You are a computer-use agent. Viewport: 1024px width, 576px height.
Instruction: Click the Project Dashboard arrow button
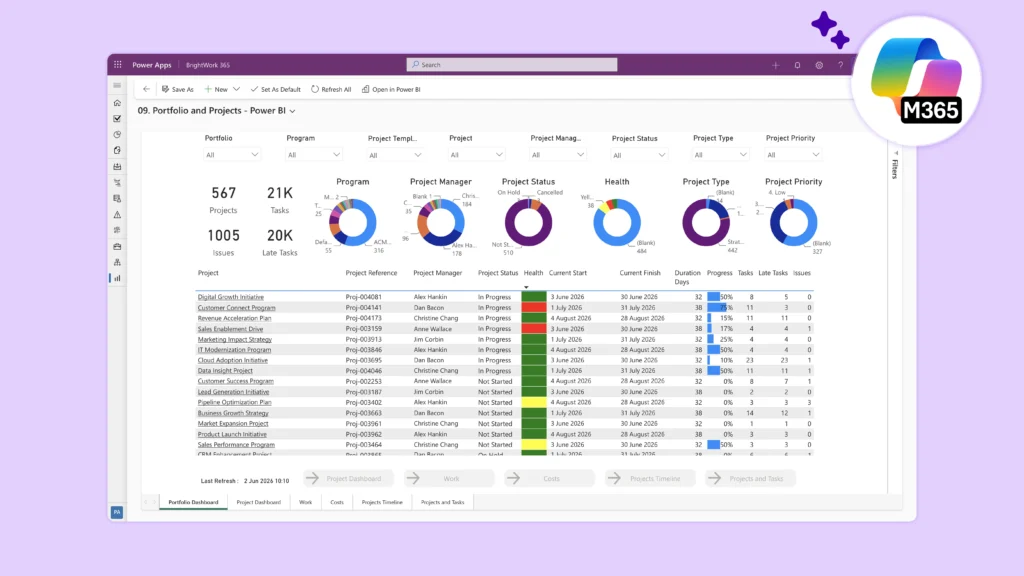coord(348,479)
